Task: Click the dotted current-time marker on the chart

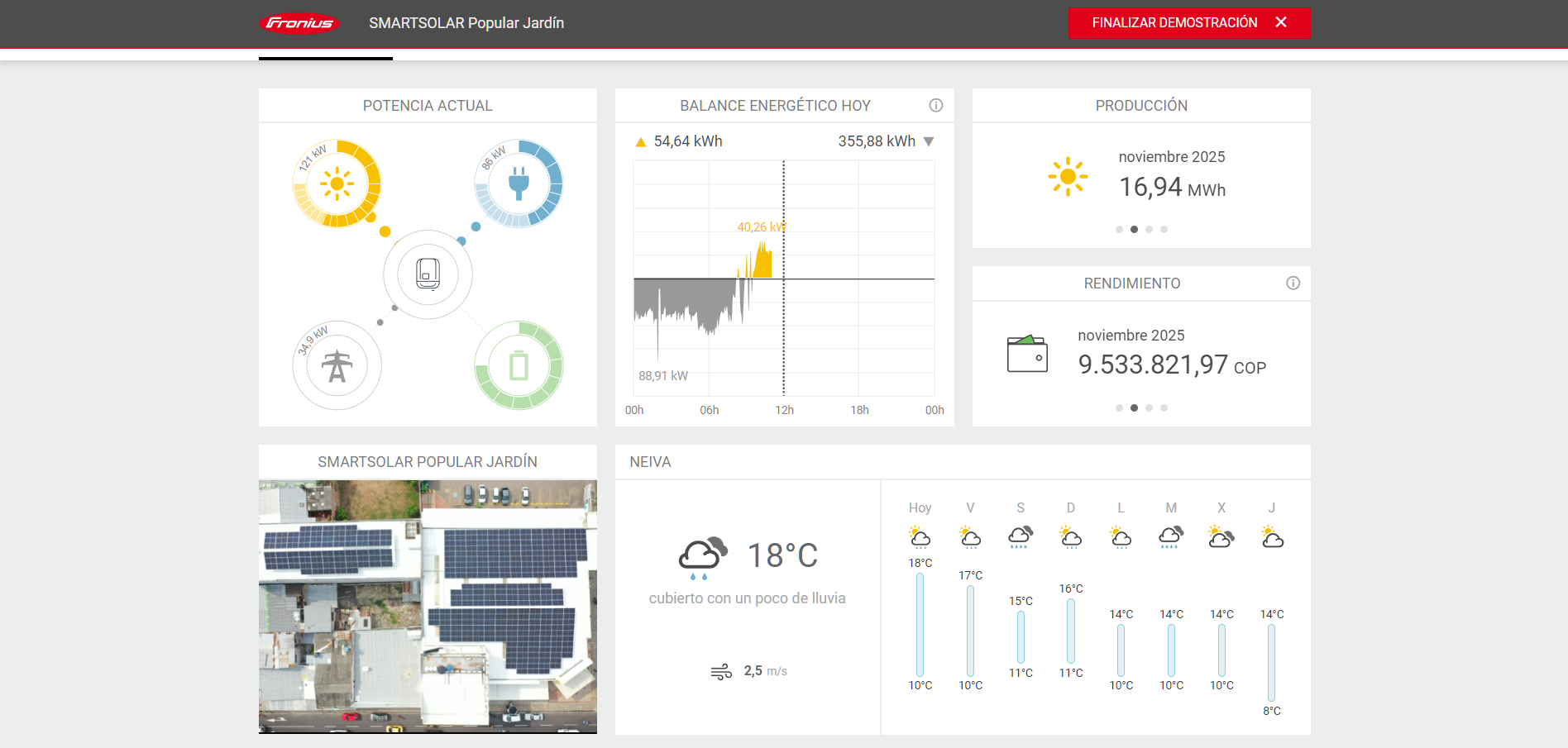Action: coord(784,331)
